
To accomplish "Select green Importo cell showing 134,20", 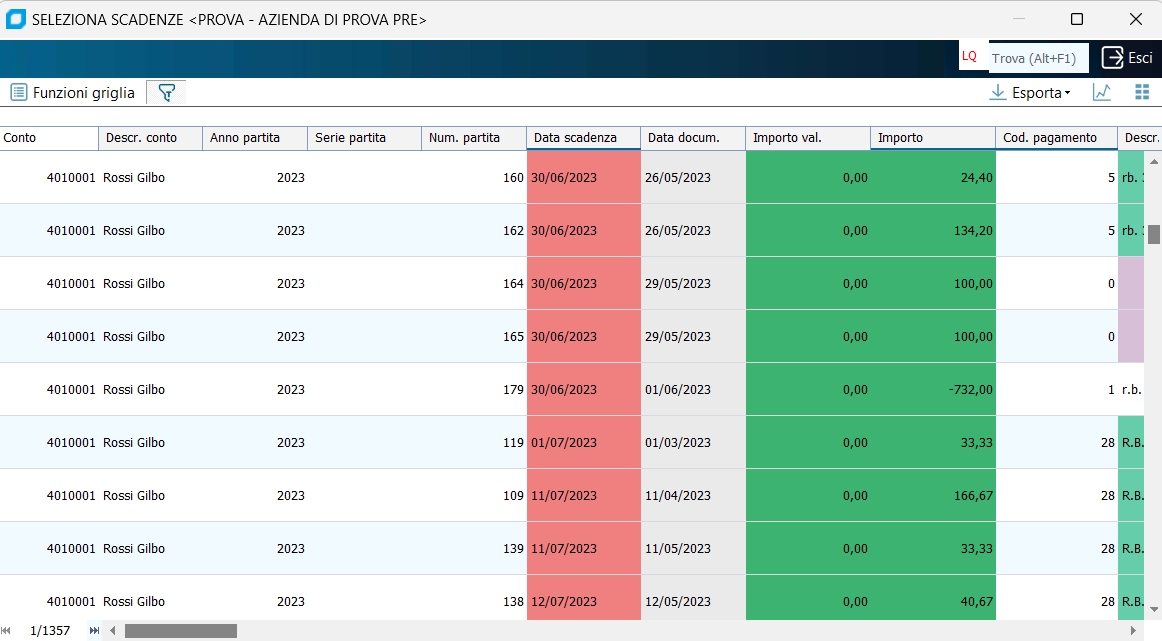I will point(932,230).
